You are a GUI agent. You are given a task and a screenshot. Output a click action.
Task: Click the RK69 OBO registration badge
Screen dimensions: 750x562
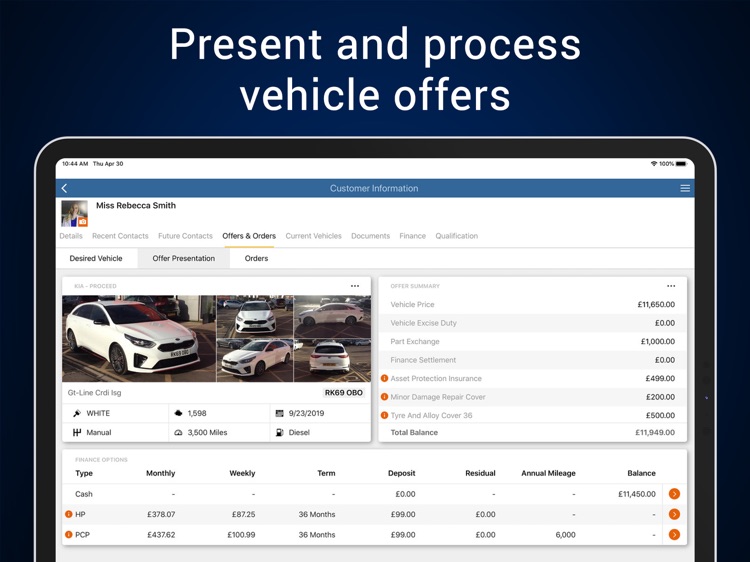click(343, 393)
